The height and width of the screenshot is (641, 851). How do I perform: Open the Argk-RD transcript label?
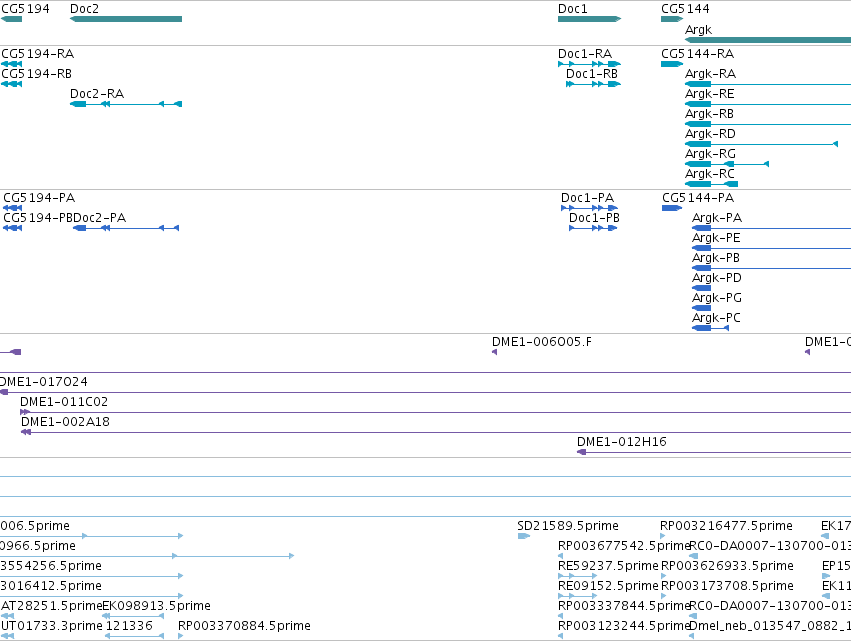point(710,134)
